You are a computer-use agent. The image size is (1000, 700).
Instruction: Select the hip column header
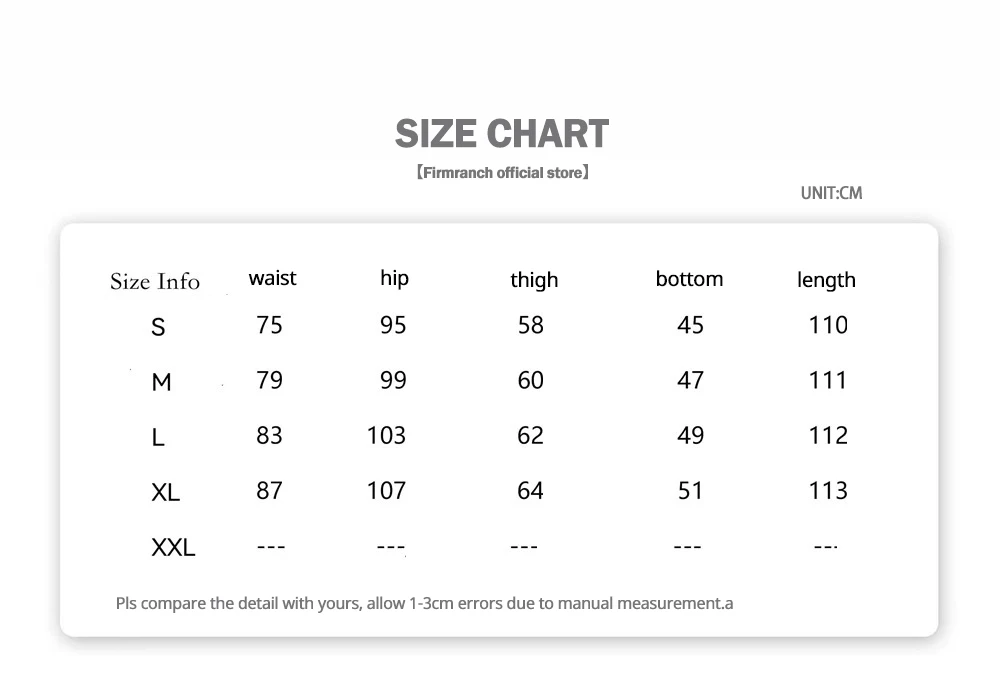394,278
